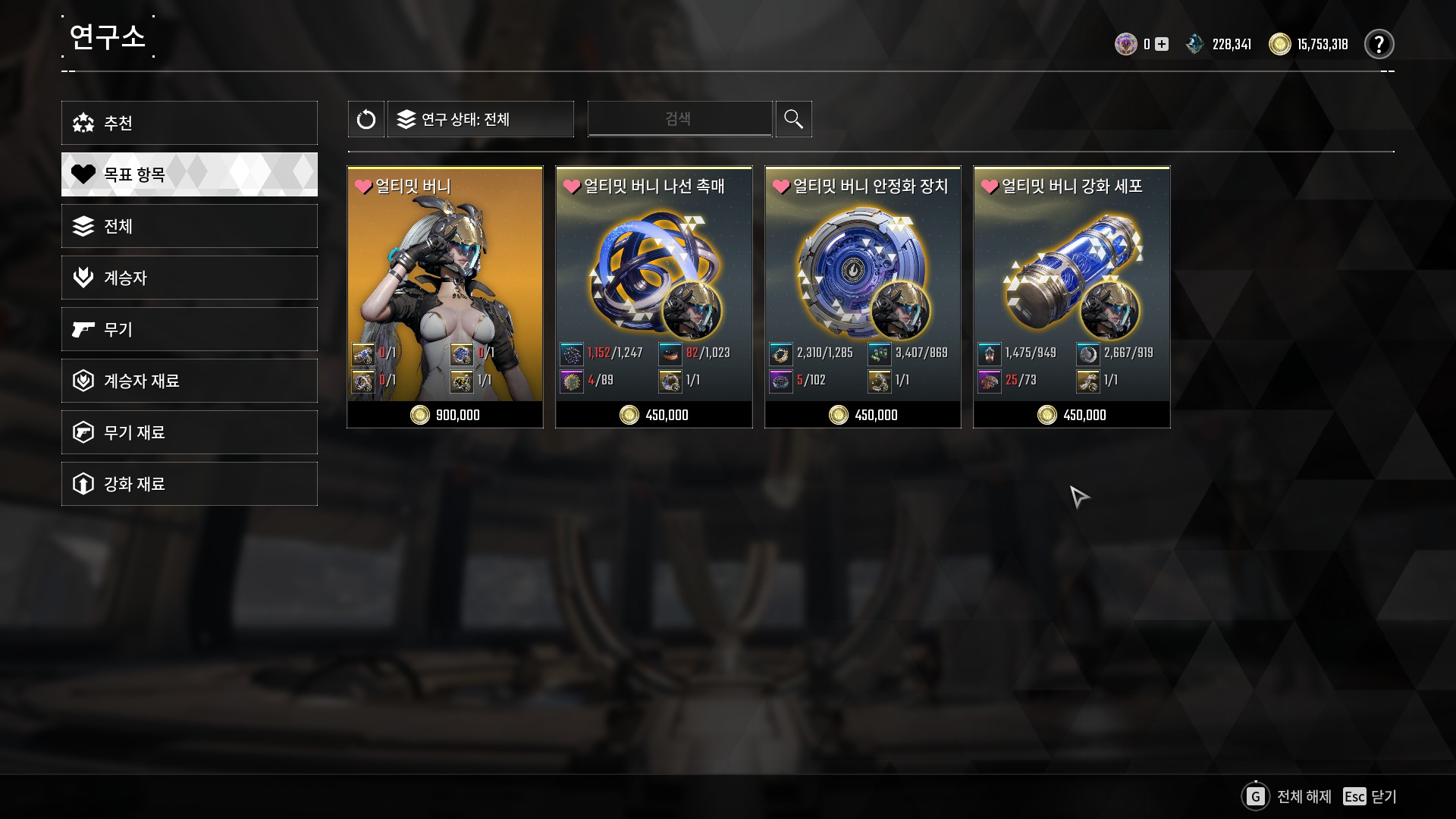
Task: Select the 무기 재료 category tab
Action: pos(190,432)
